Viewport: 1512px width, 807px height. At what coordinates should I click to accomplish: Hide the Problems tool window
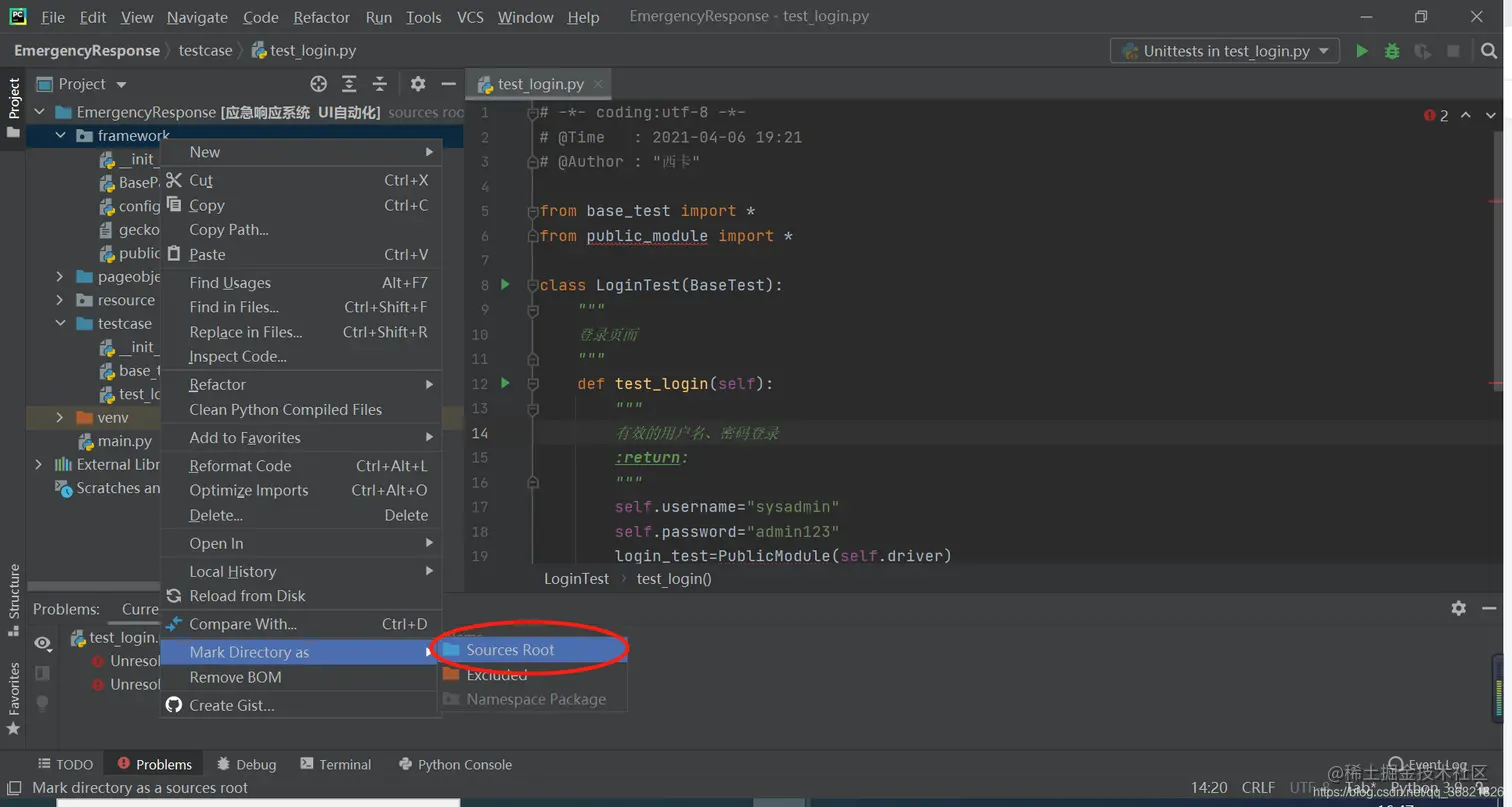point(1490,608)
